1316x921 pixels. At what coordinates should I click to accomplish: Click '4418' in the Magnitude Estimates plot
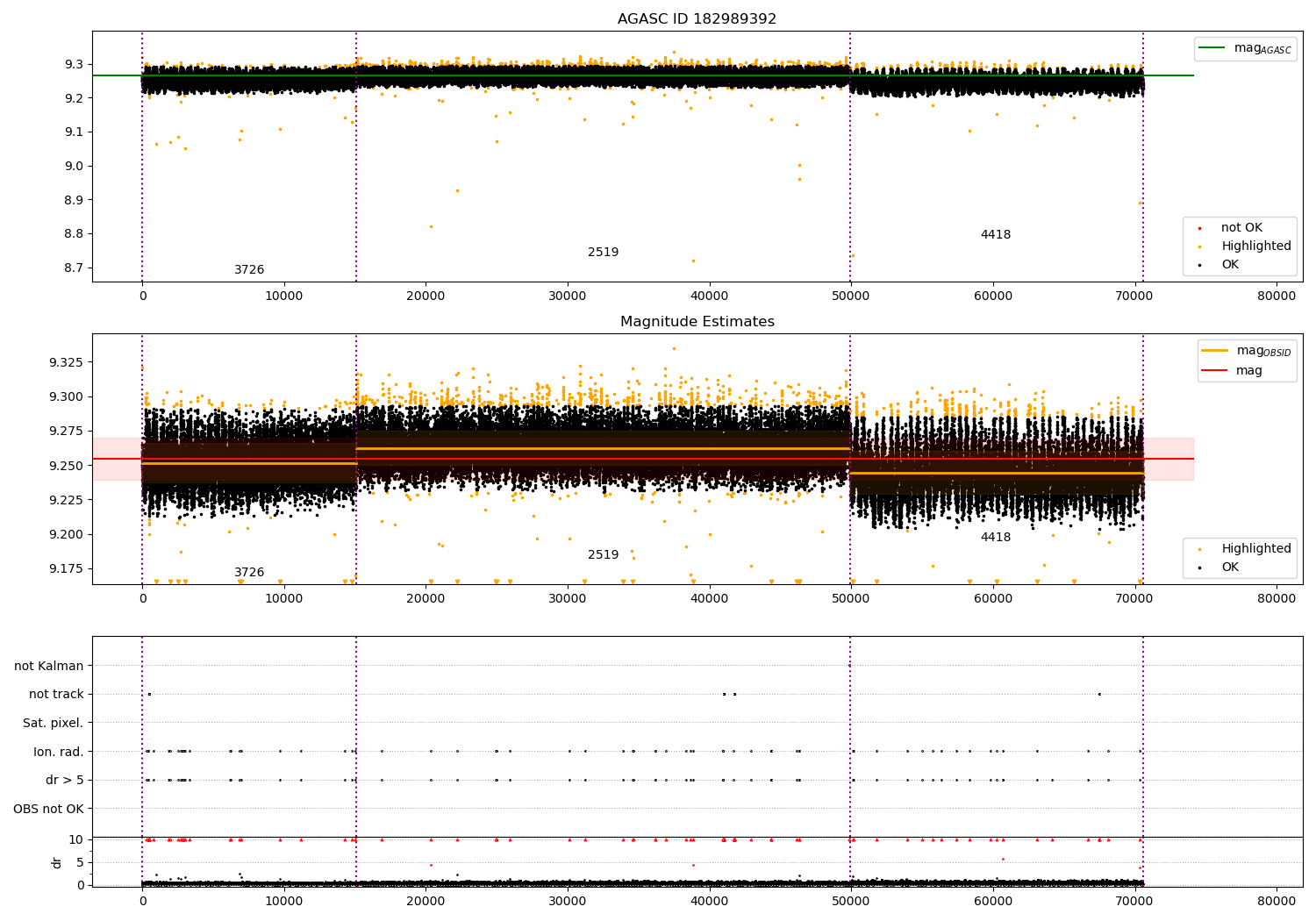point(996,538)
